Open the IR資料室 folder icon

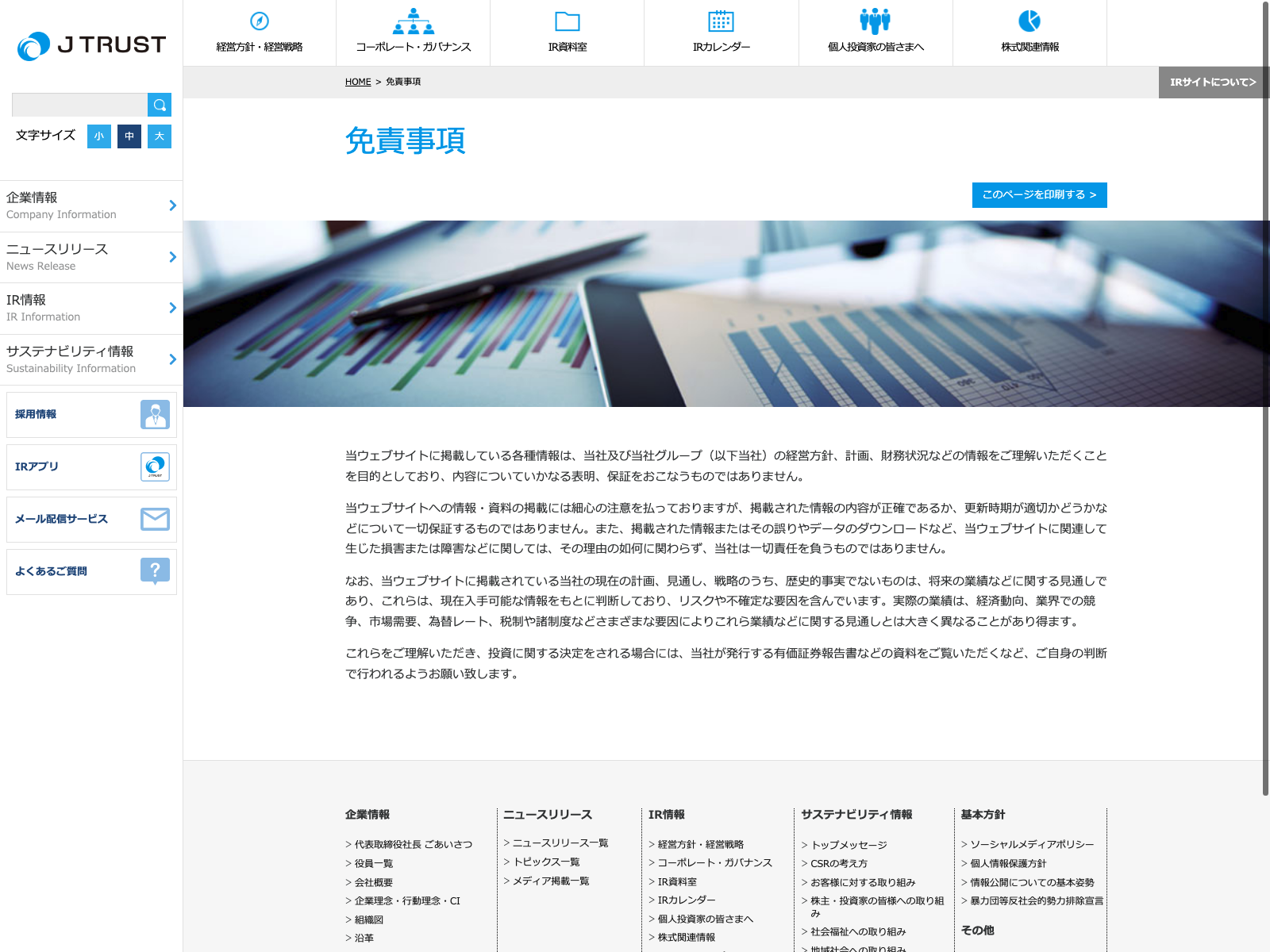(567, 21)
